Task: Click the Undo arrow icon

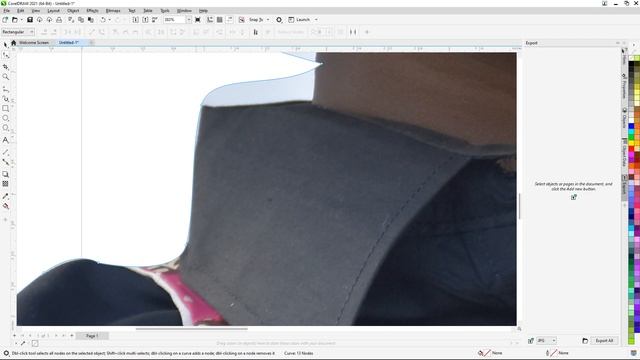Action: (x=103, y=20)
